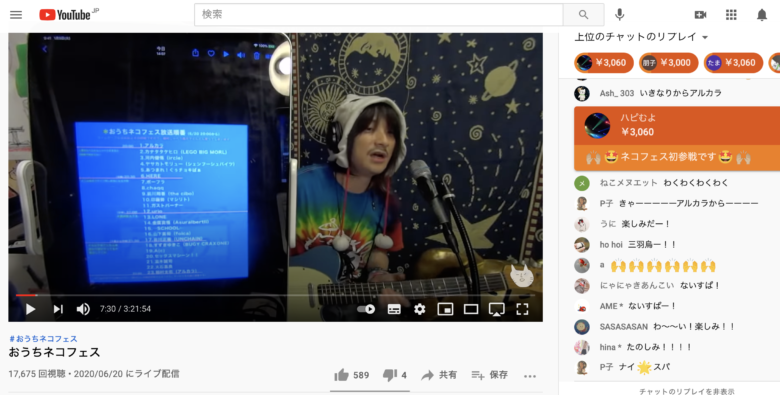Click the search magnifier button
Viewport: 780px width, 395px height.
click(584, 14)
